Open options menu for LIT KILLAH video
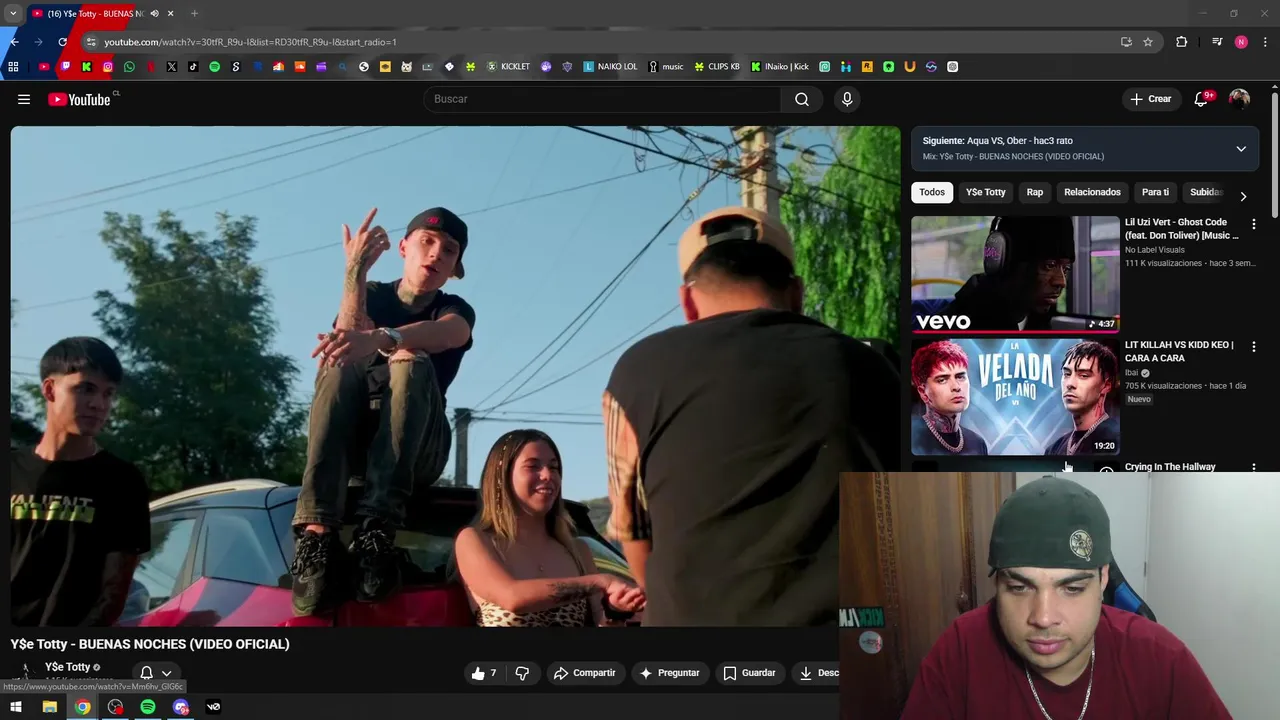1280x720 pixels. point(1254,347)
